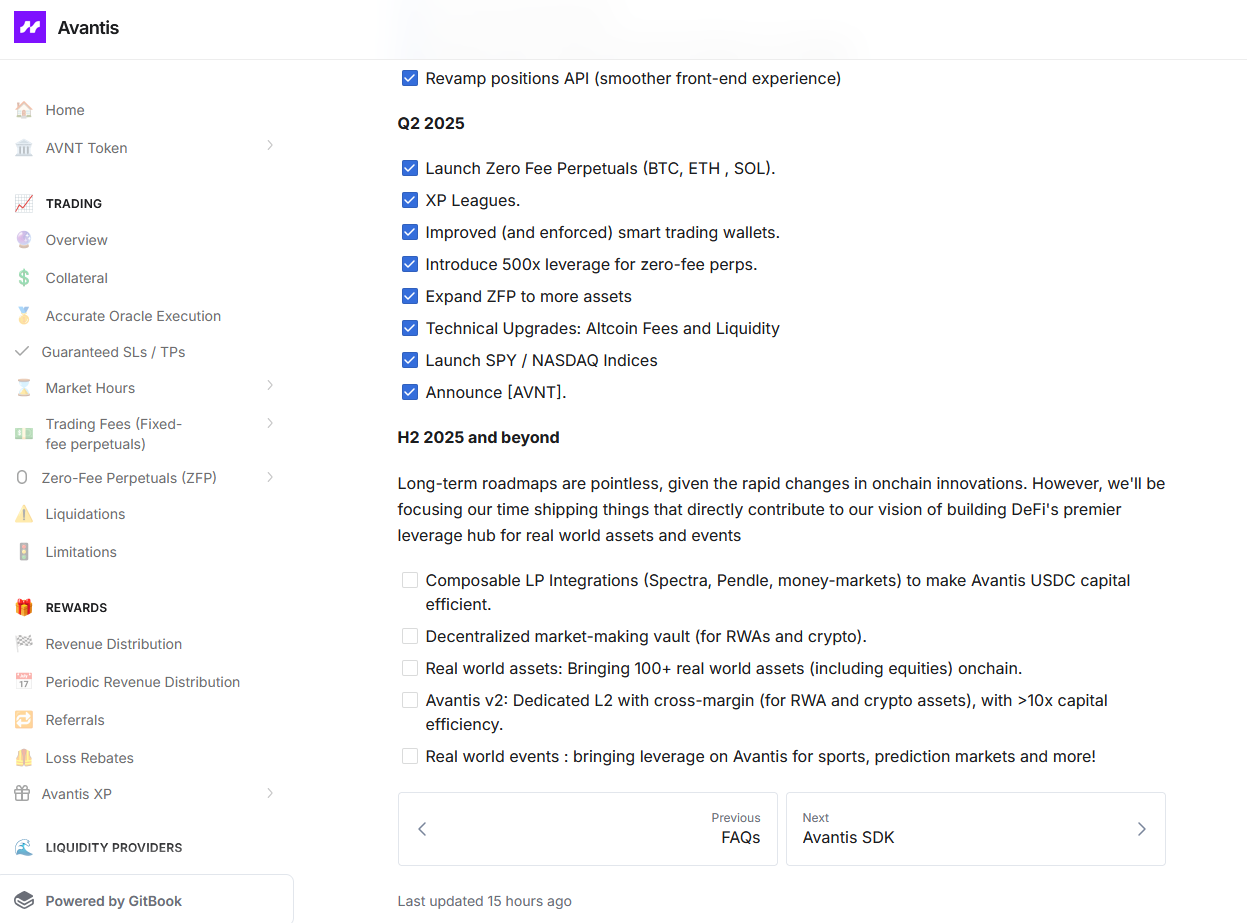Viewport: 1247px width, 923px height.
Task: Click the house icon beside Home
Action: point(24,110)
